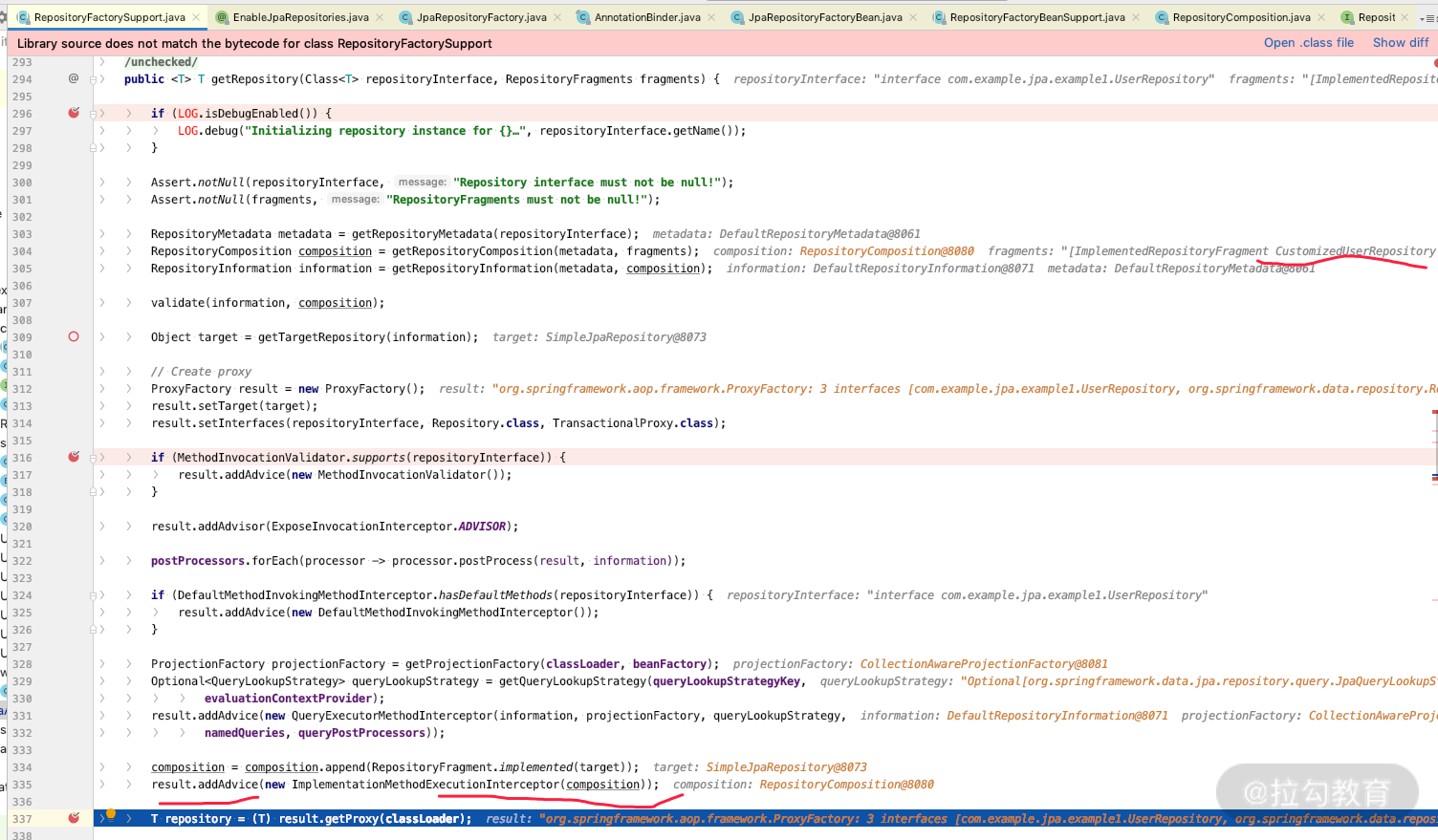Click the /unchecked/ folded text on line 293
1438x840 pixels.
(161, 62)
